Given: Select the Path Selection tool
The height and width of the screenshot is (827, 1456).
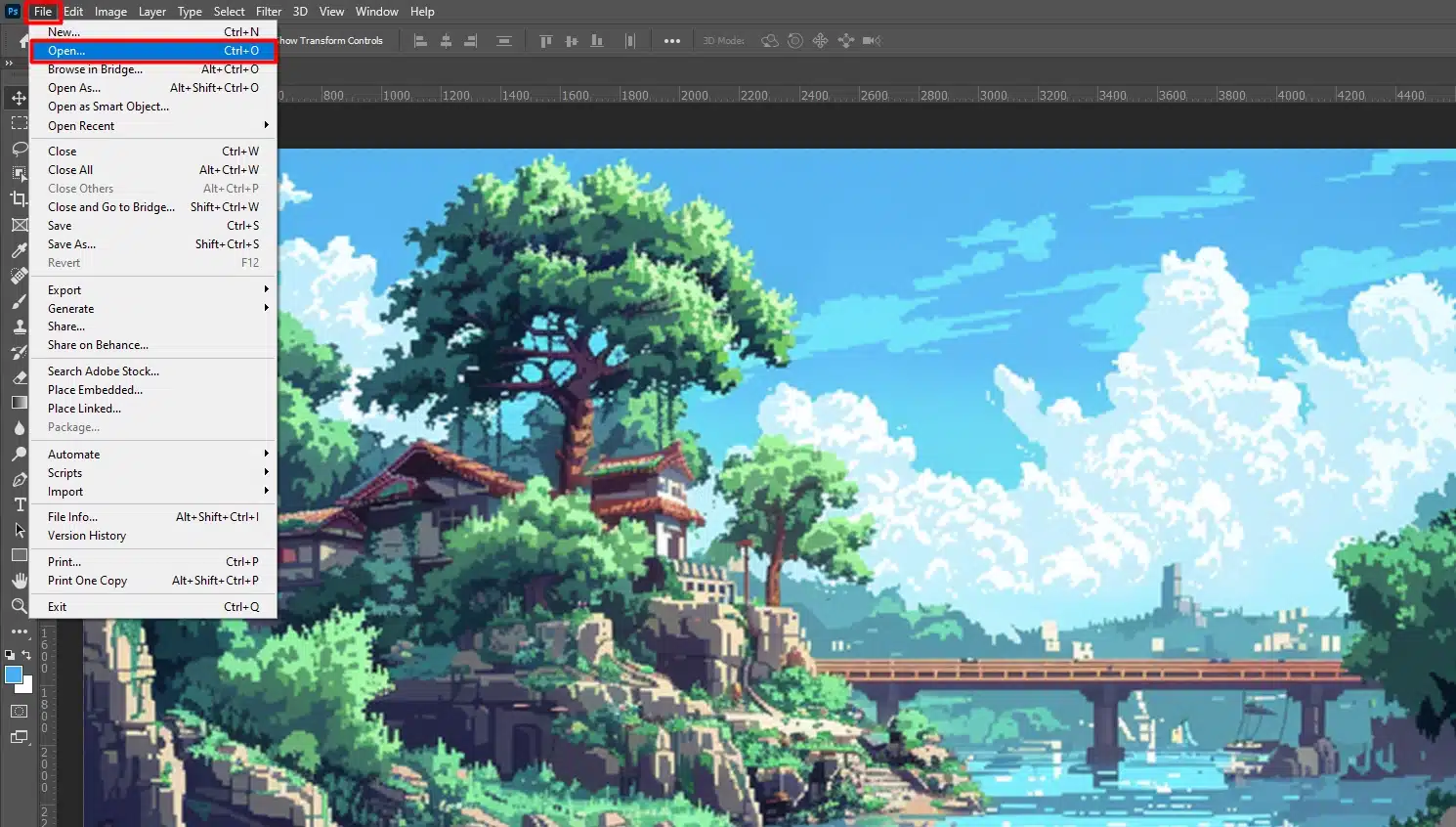Looking at the screenshot, I should pos(19,530).
